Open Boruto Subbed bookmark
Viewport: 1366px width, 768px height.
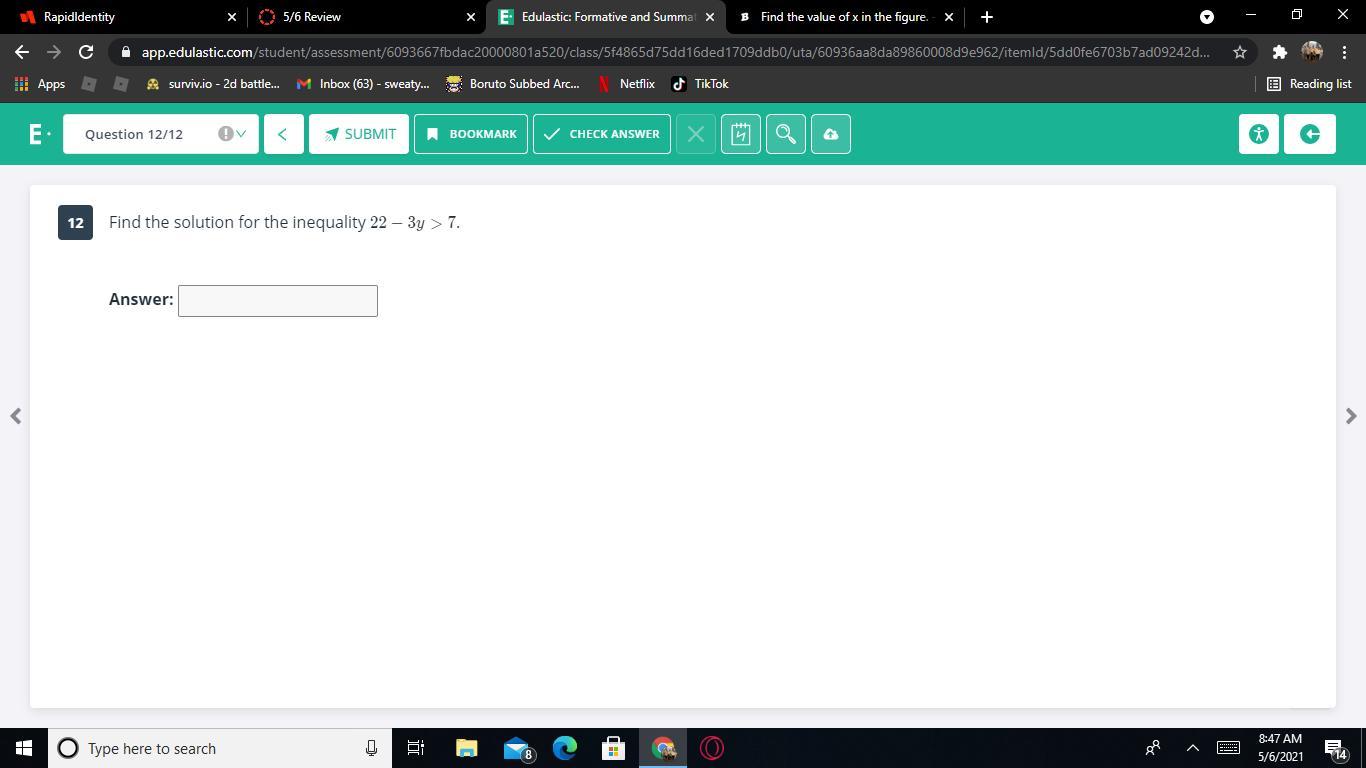pyautogui.click(x=513, y=84)
